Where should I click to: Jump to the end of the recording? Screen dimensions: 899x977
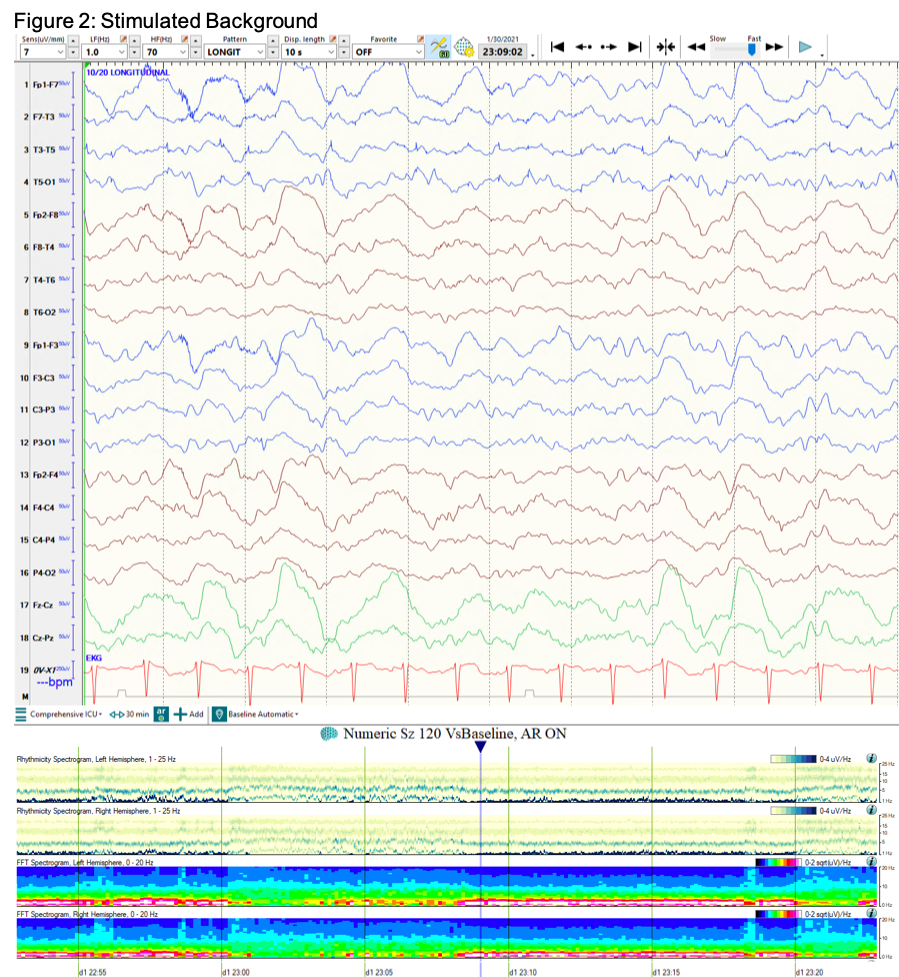pos(634,47)
